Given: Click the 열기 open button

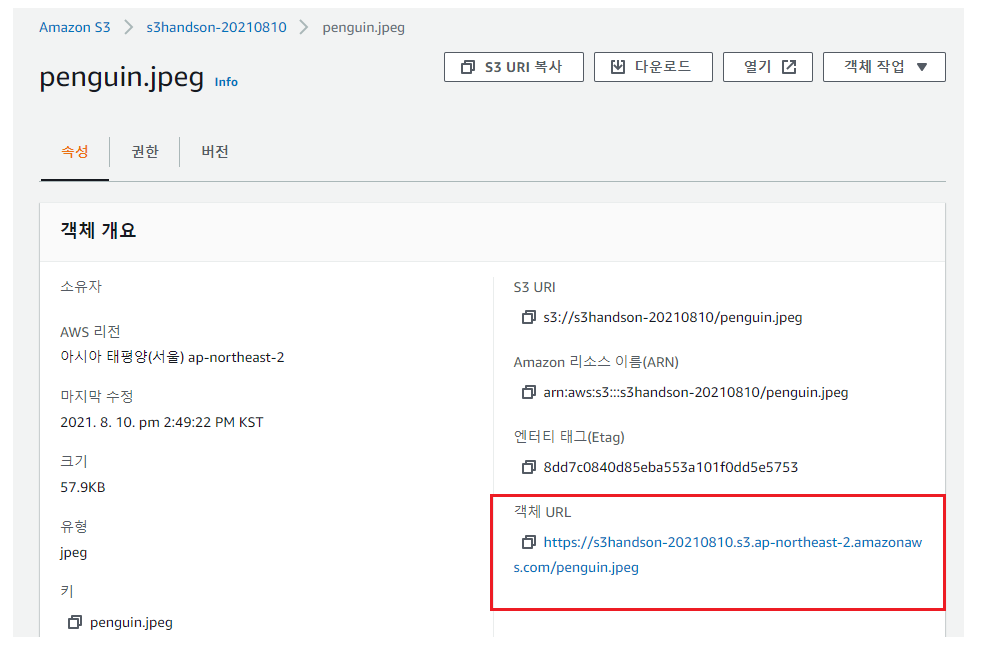Looking at the screenshot, I should click(768, 67).
